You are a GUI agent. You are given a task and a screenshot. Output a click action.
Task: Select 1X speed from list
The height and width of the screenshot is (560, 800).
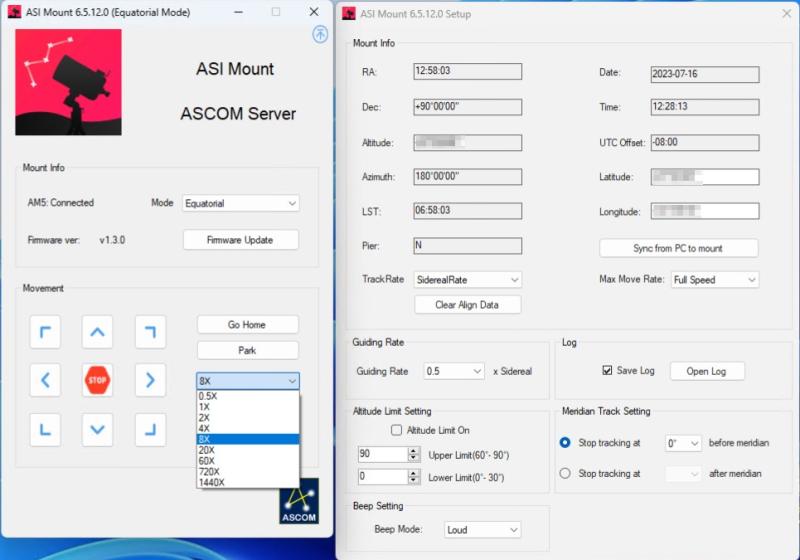tap(248, 406)
